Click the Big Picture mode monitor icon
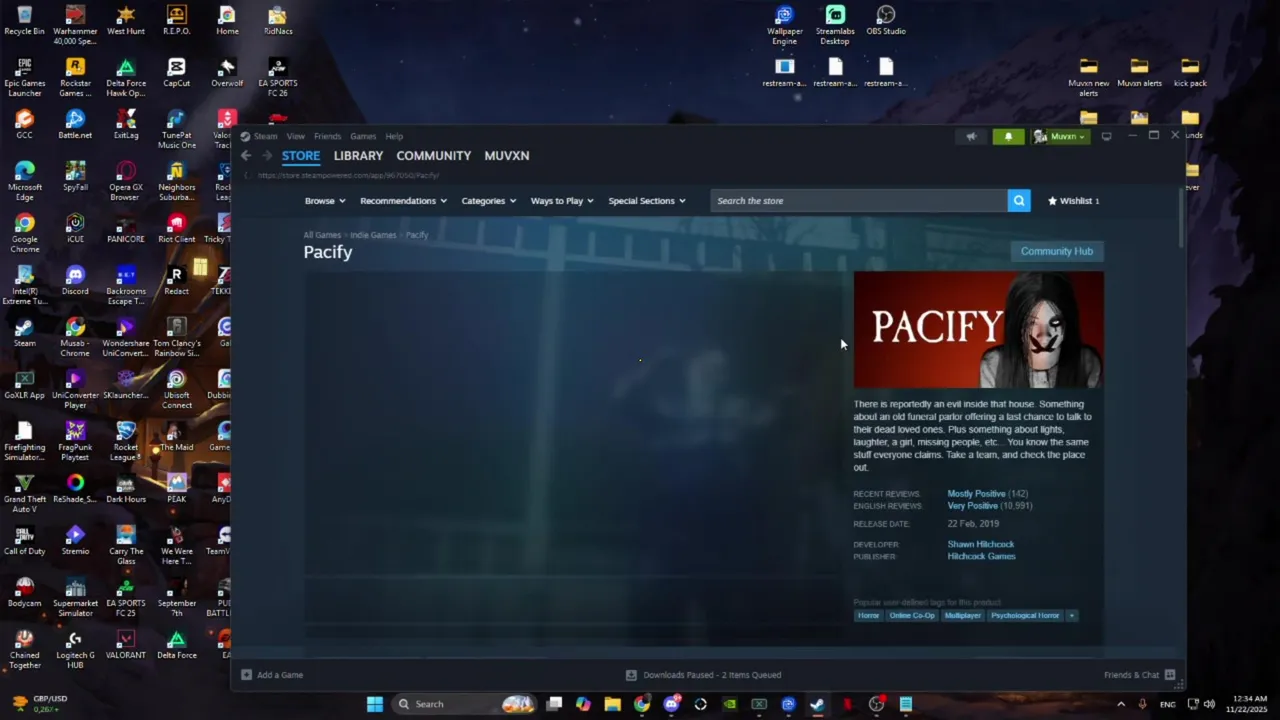Screen dimensions: 1280x720 (x=1106, y=136)
